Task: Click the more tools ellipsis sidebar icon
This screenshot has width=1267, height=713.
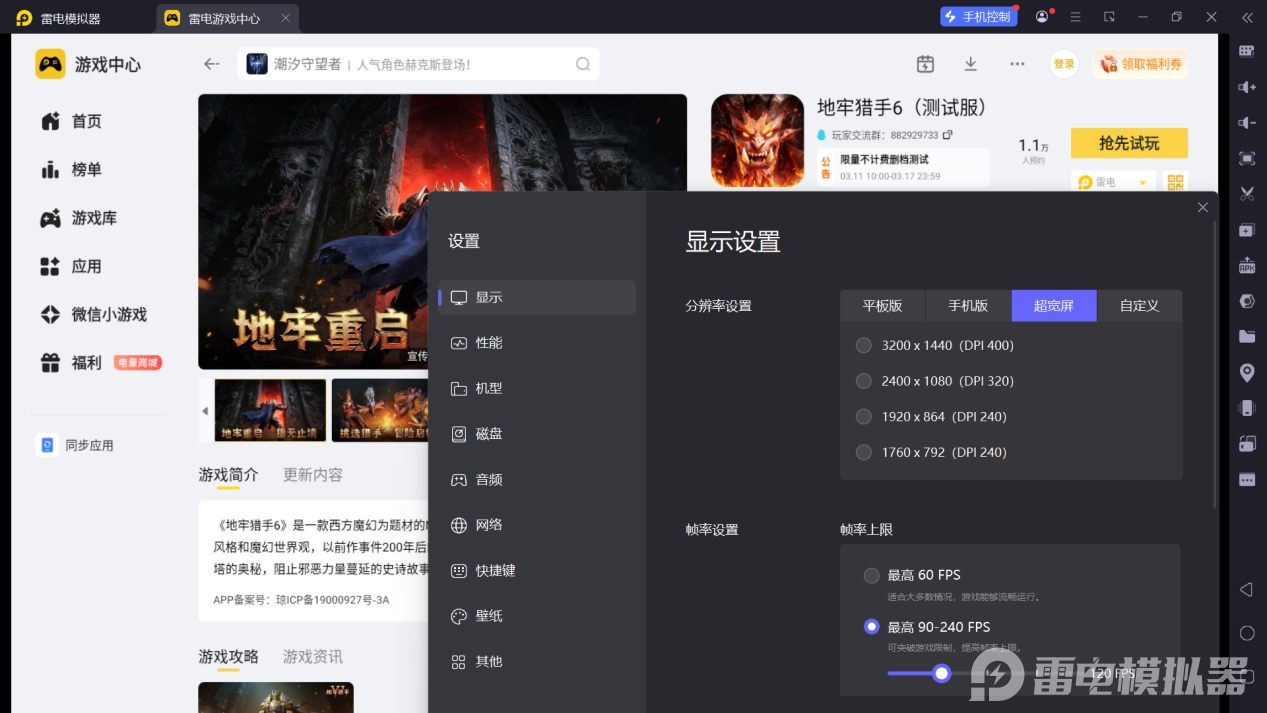Action: pyautogui.click(x=1246, y=480)
